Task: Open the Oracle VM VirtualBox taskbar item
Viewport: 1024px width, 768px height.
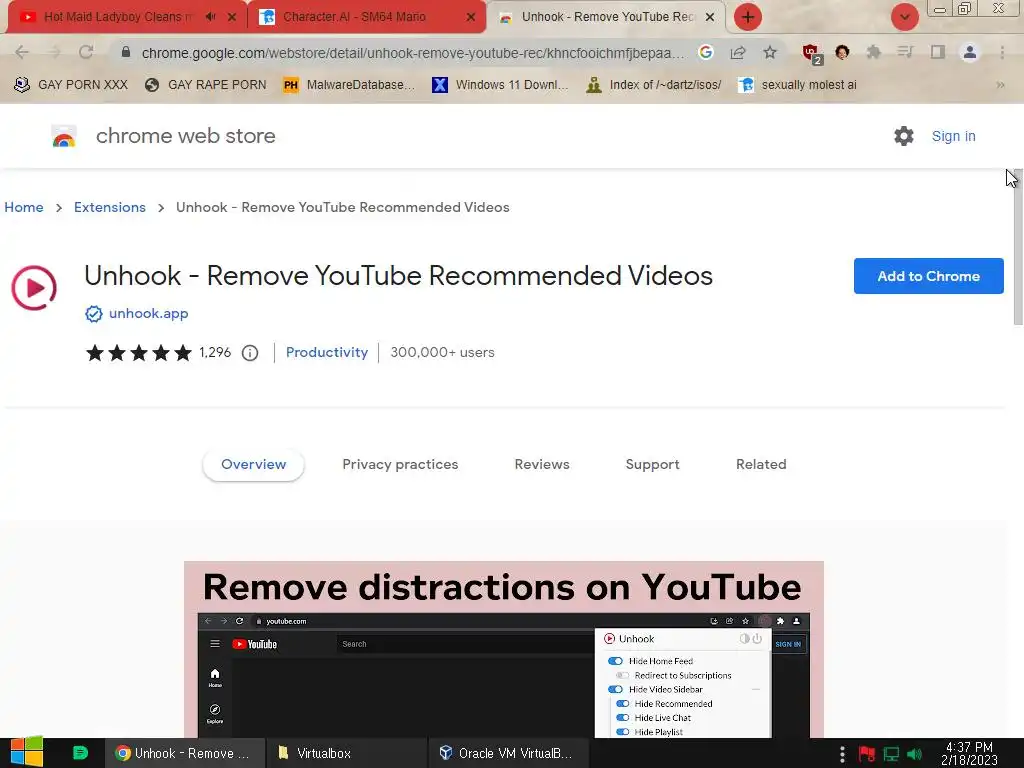Action: 509,753
